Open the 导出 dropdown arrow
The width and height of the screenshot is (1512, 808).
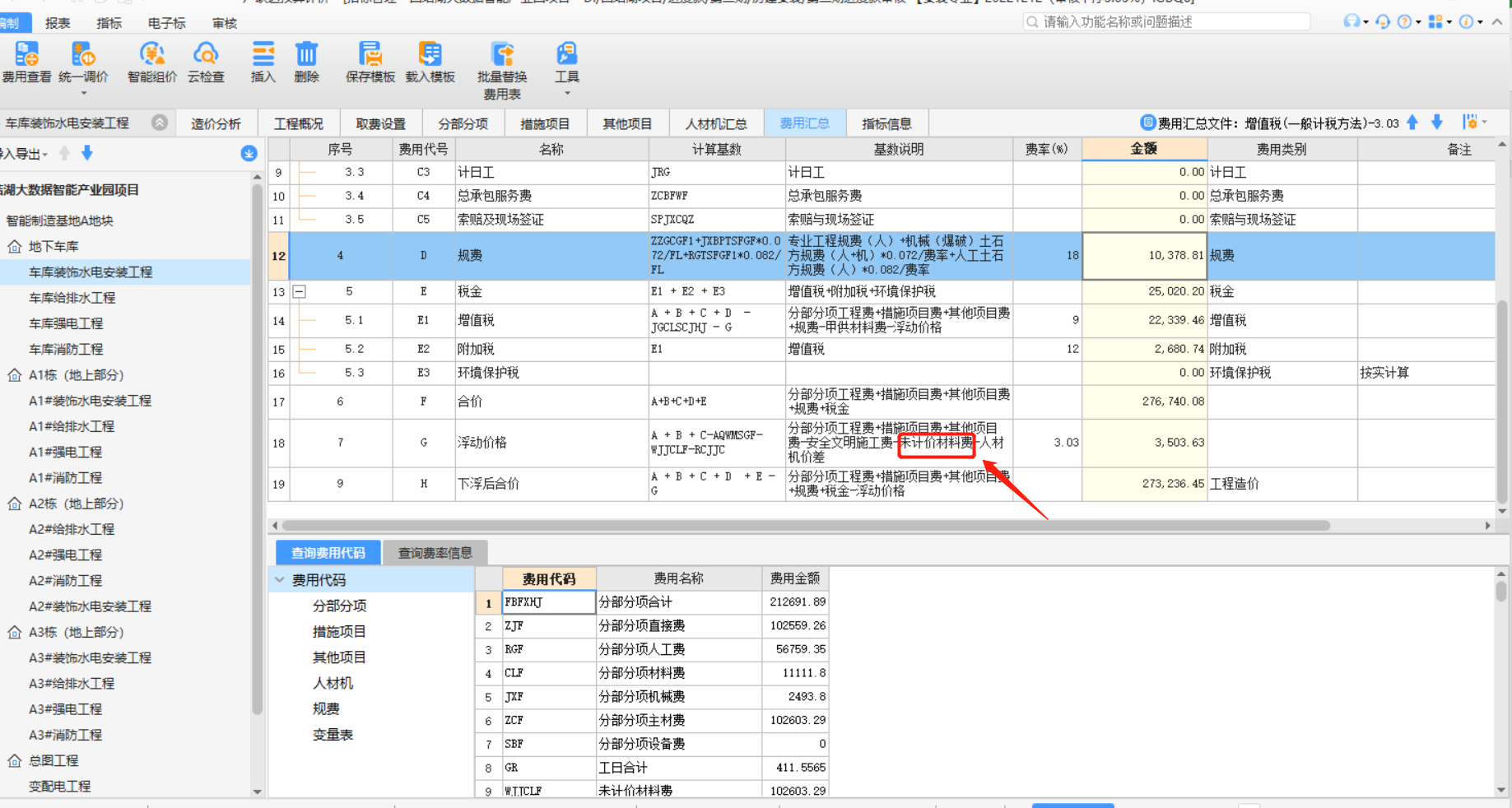tap(45, 154)
